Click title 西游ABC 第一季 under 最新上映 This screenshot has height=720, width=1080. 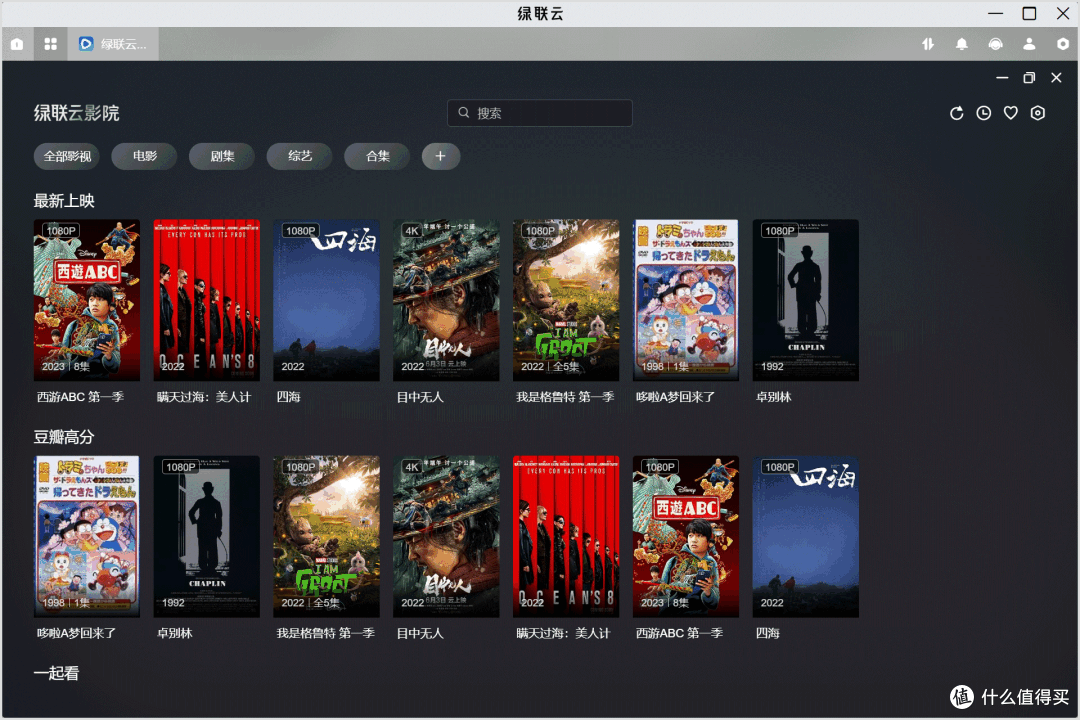81,397
